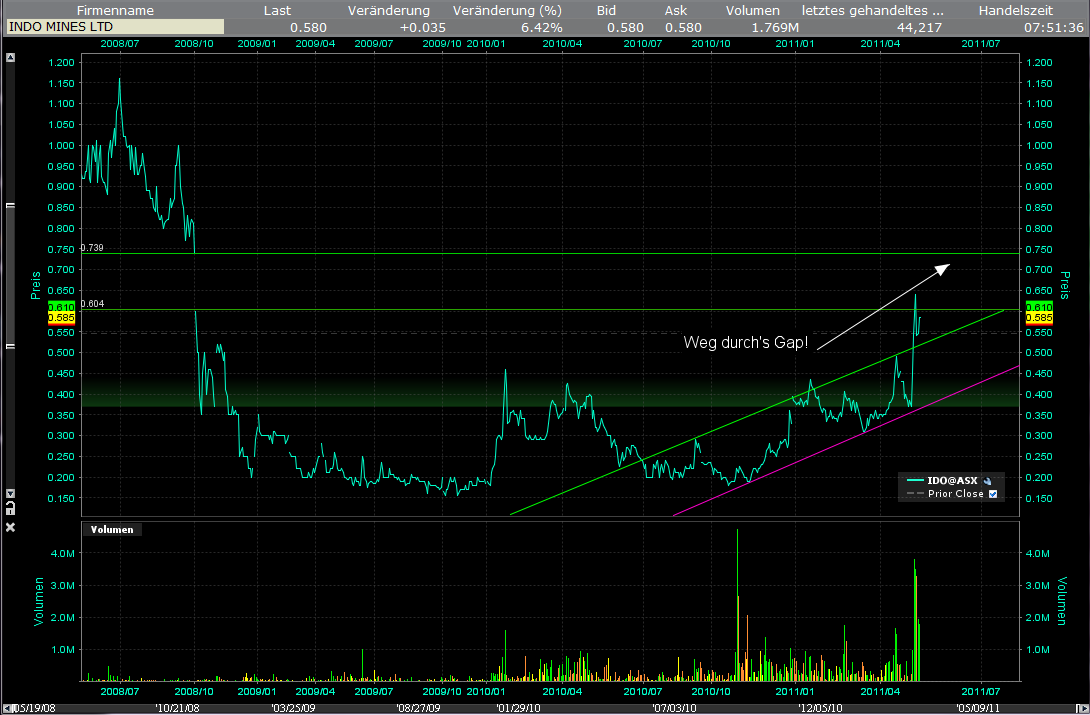Click the 0.739 horizontal line label
Image resolution: width=1090 pixels, height=715 pixels.
click(x=92, y=247)
